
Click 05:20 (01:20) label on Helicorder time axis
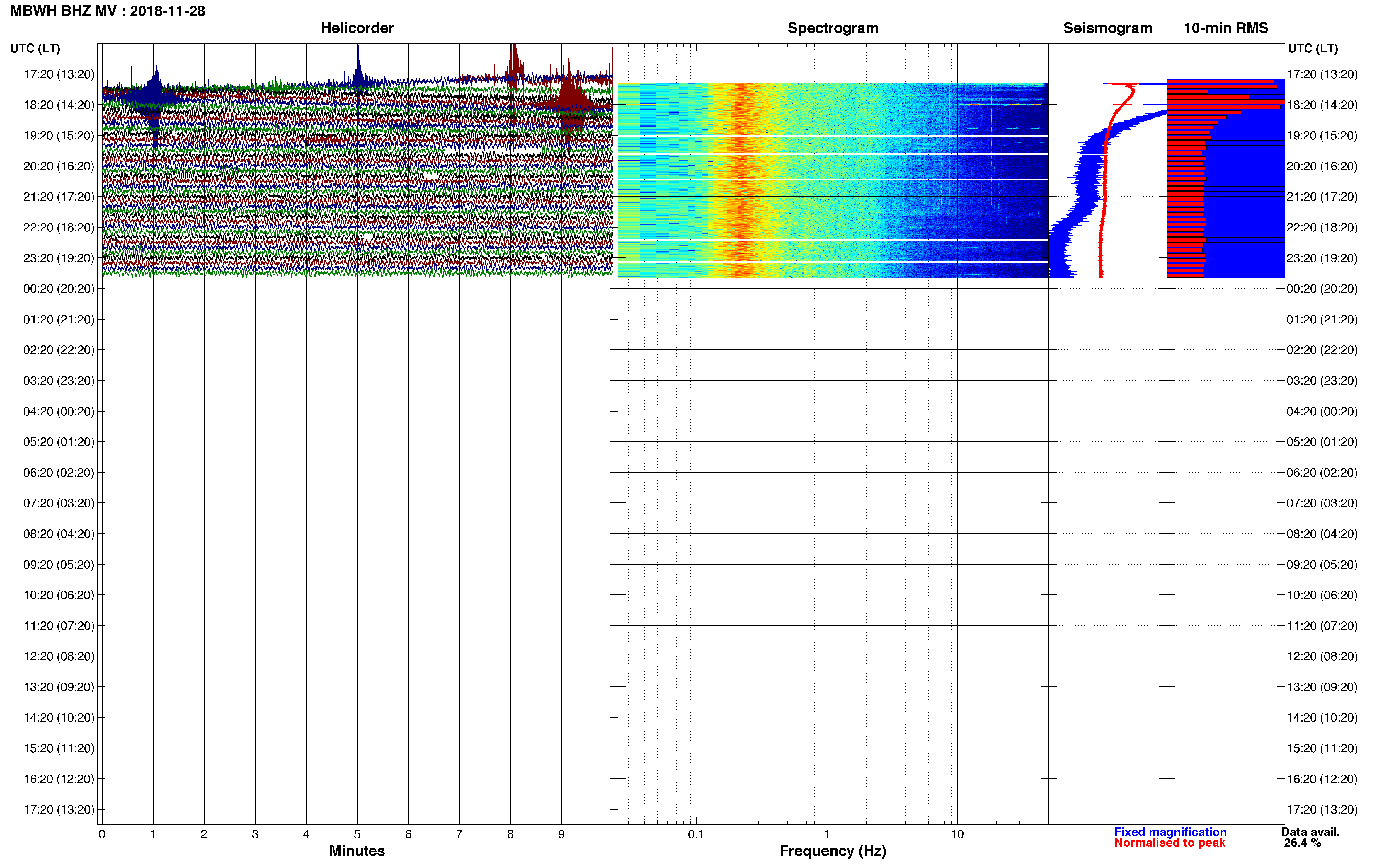coord(59,441)
